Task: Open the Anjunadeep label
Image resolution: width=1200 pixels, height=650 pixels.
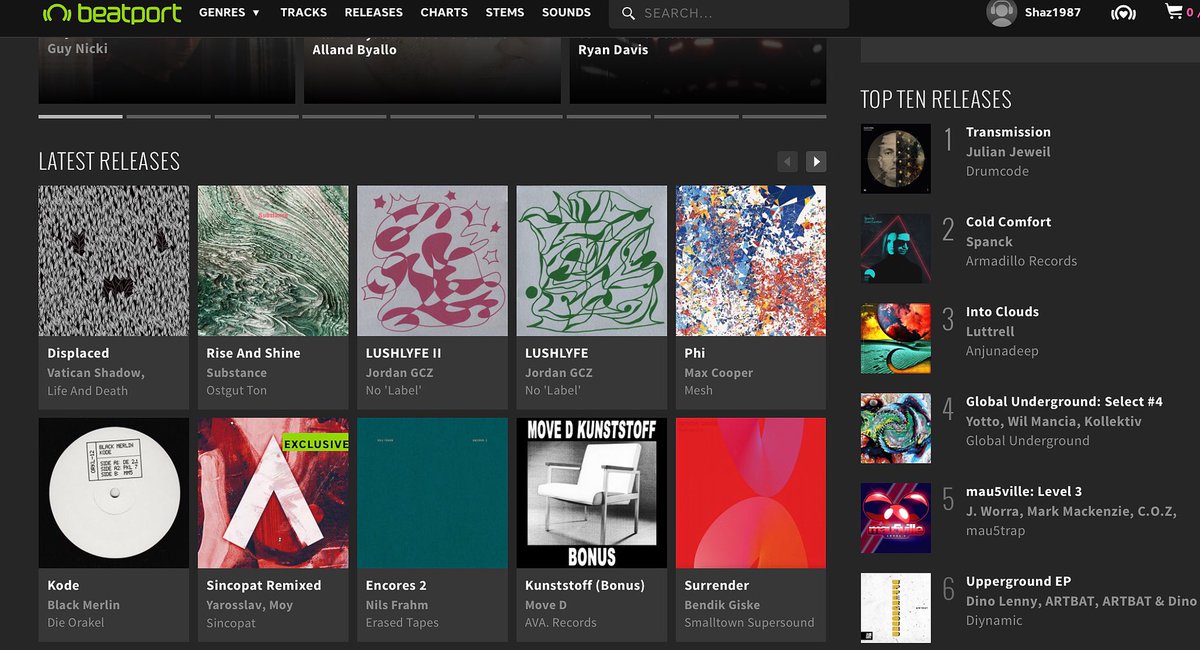Action: coord(1004,351)
